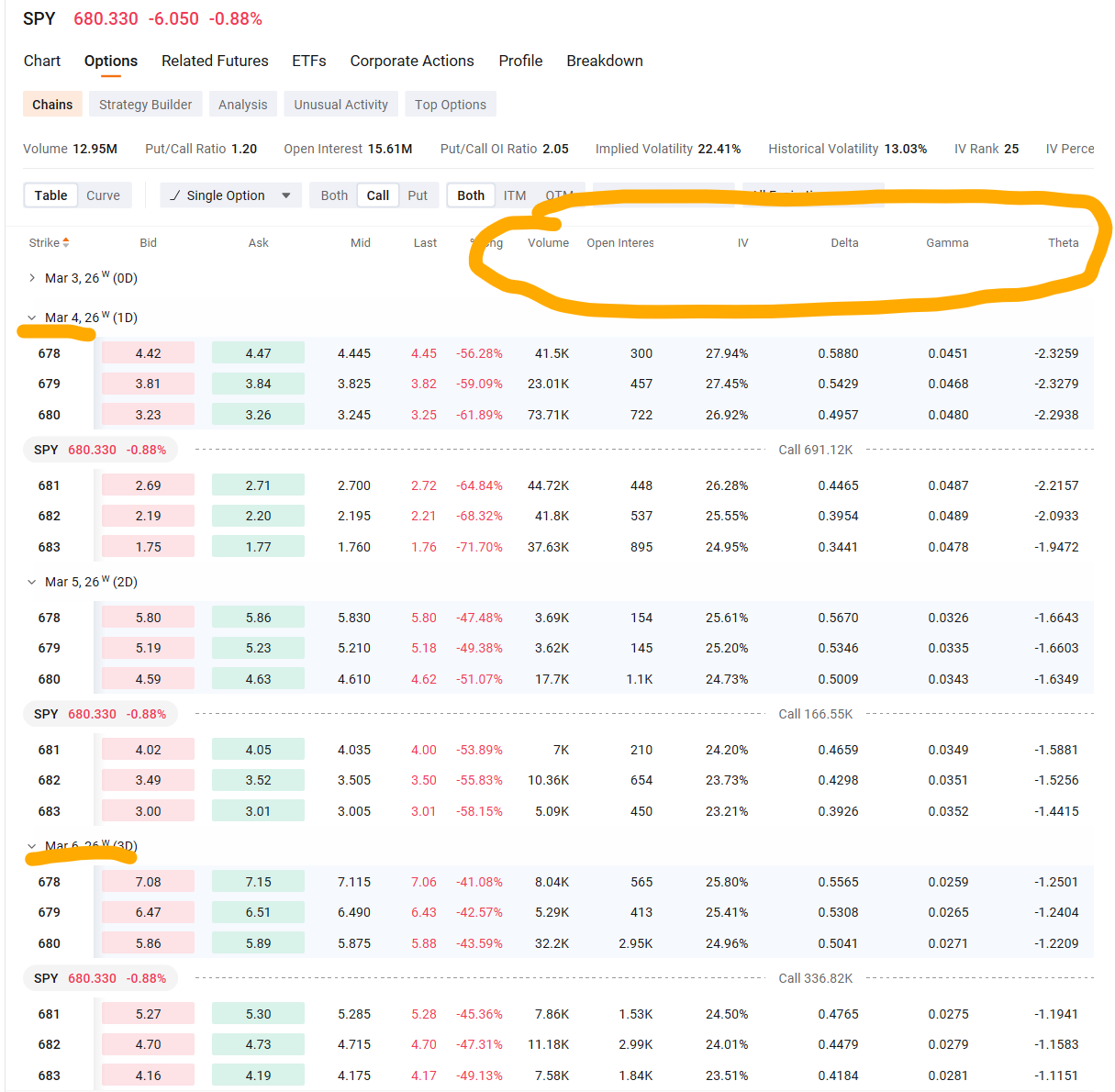Click the 4.63 ask cell
This screenshot has width=1115, height=1092.
click(258, 679)
